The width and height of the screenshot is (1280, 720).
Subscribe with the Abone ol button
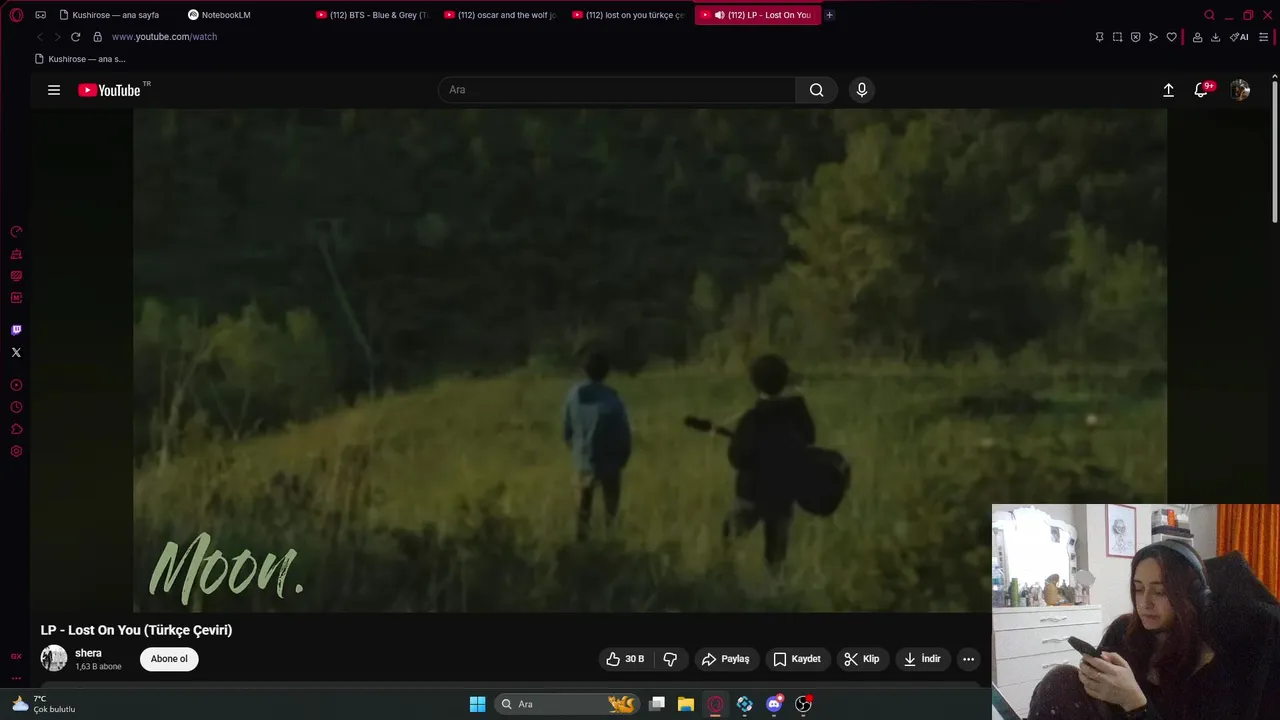[169, 659]
